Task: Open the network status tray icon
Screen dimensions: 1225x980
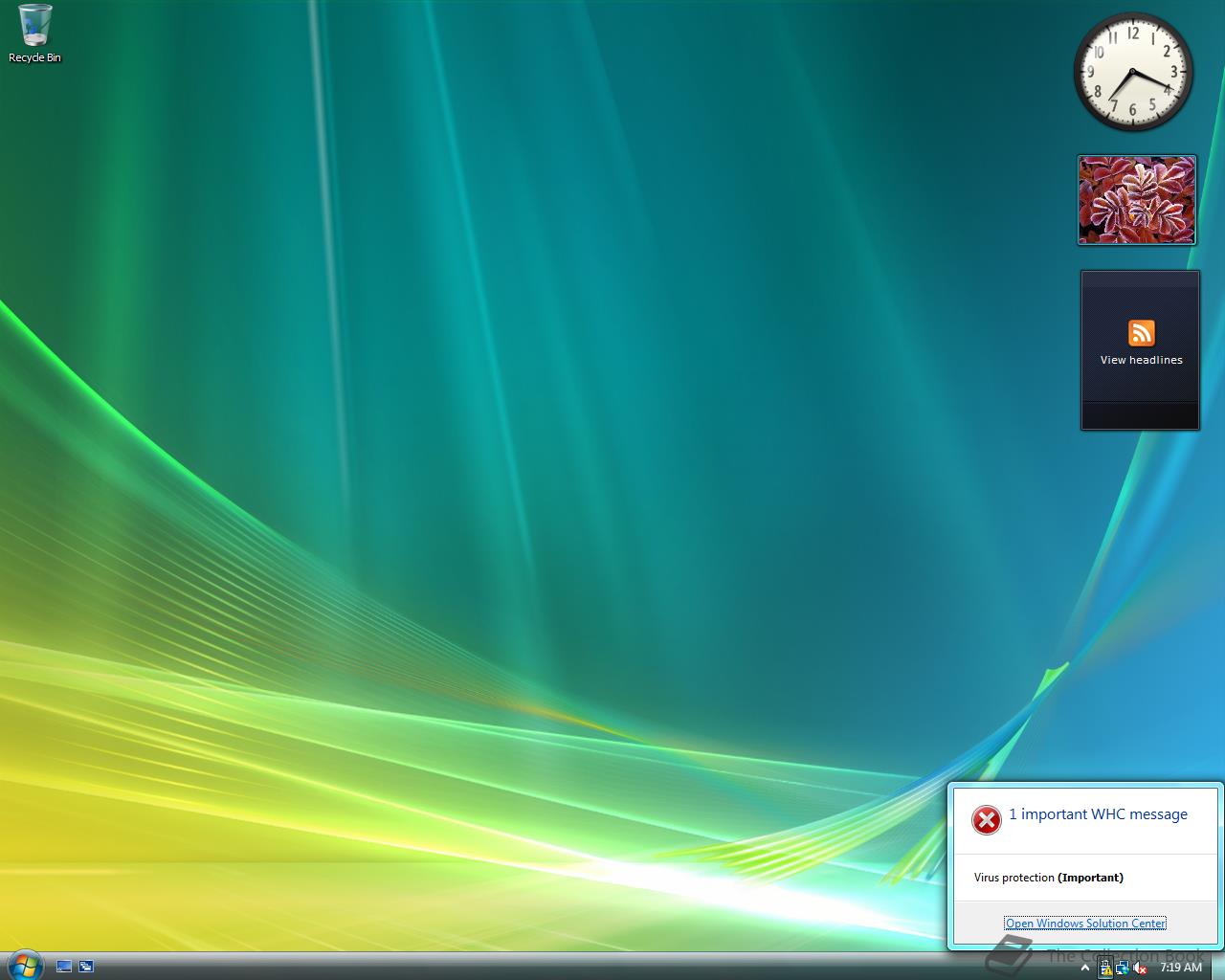Action: coord(1123,968)
